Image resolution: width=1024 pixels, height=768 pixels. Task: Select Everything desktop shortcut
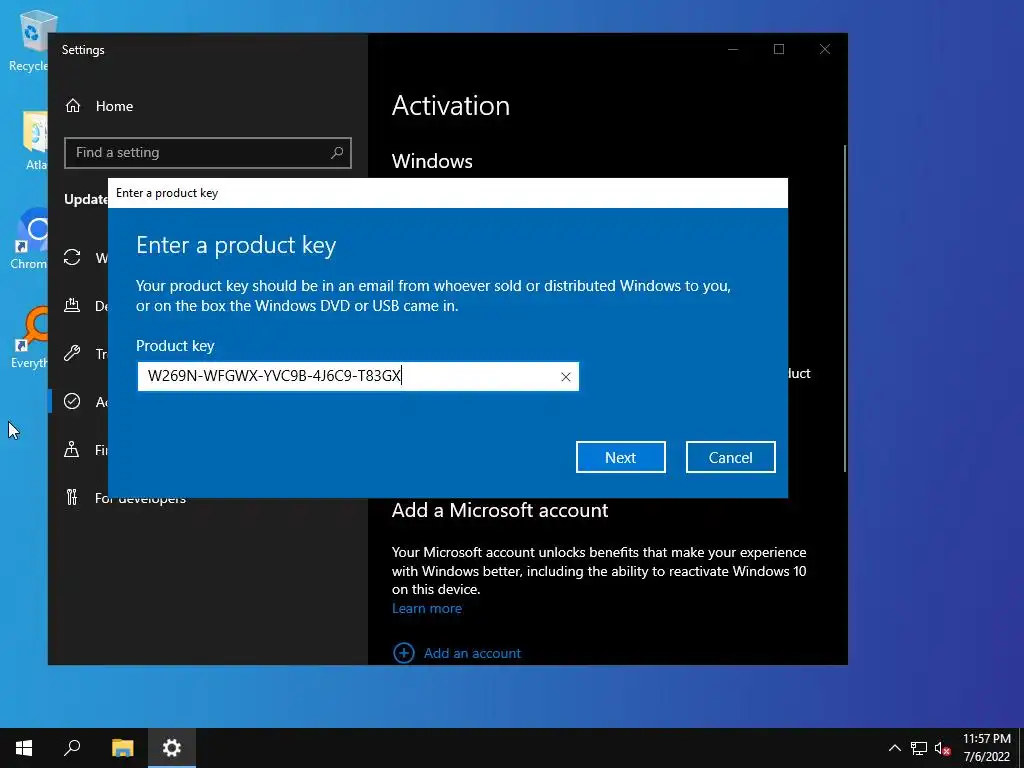click(29, 337)
